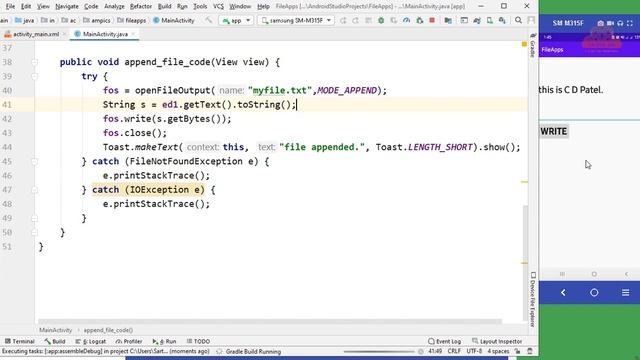Tap the WRITE button on the phone screen
The height and width of the screenshot is (360, 640).
(554, 131)
